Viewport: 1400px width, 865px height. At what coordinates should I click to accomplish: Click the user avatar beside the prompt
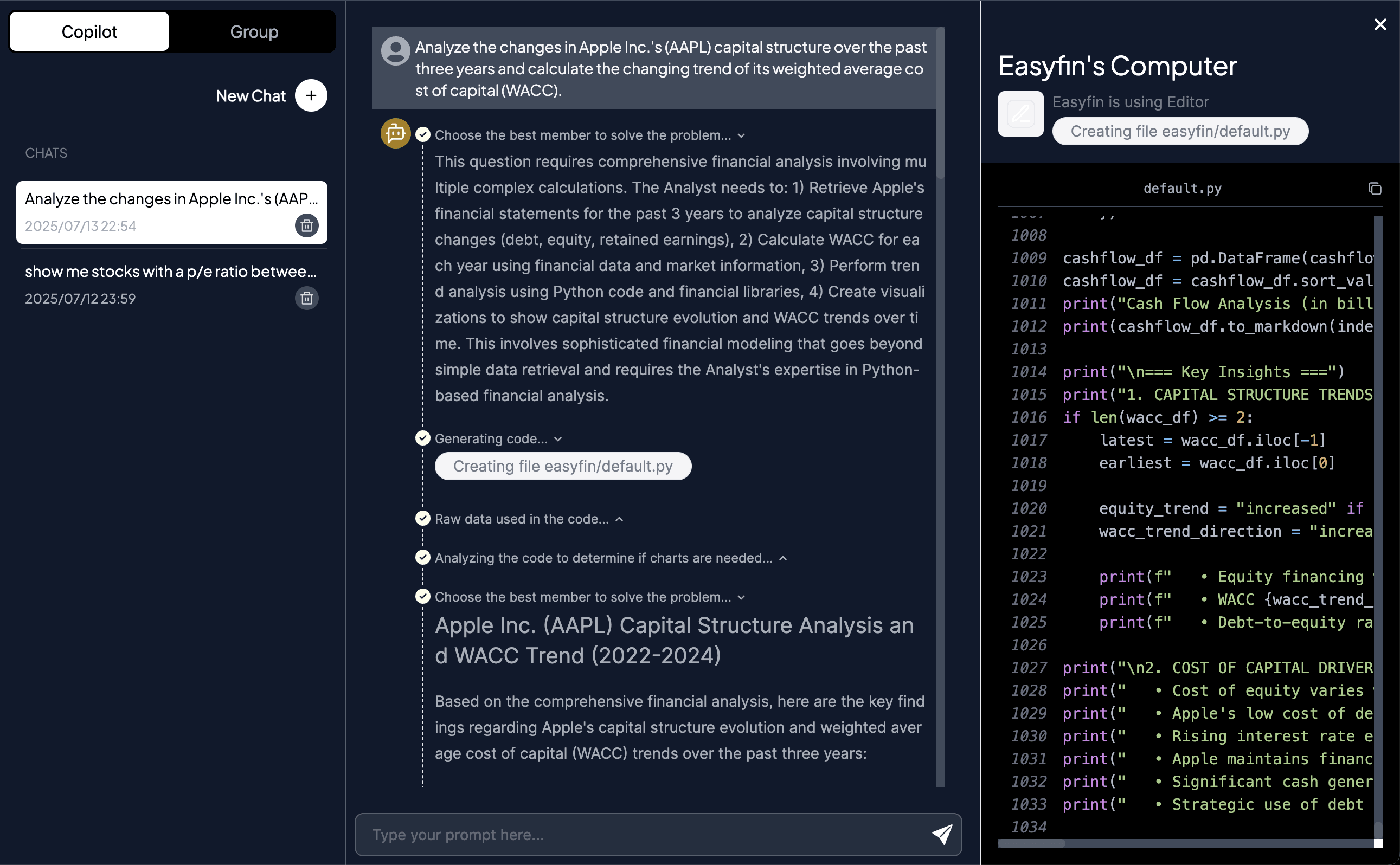coord(395,50)
